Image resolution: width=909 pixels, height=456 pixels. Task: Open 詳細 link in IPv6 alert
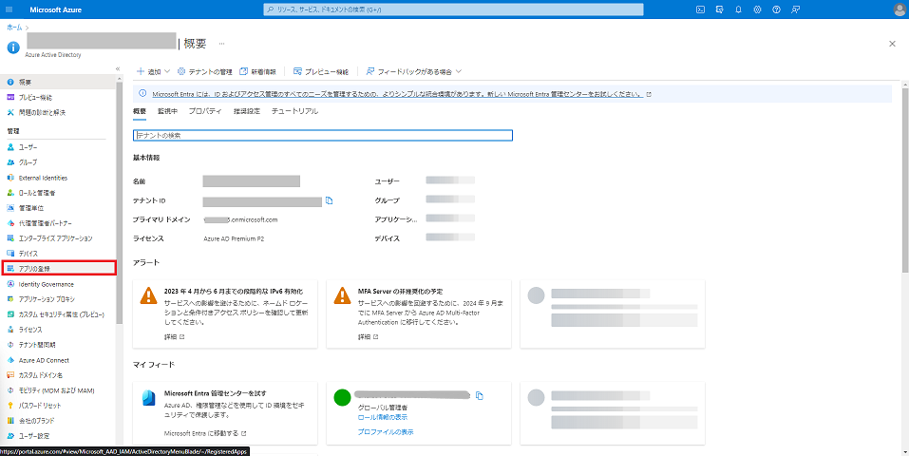(174, 337)
